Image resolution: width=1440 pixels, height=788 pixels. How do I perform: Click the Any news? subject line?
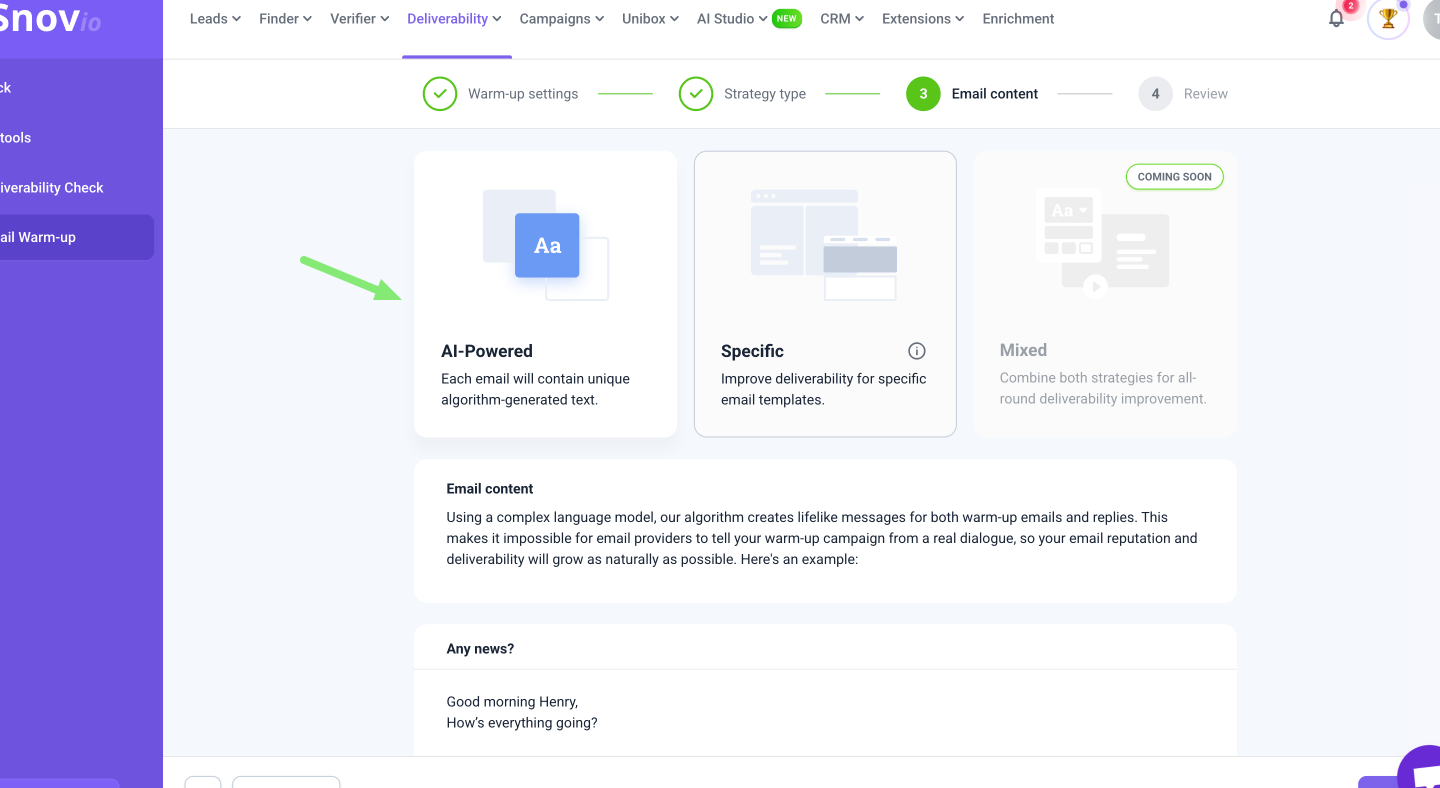pyautogui.click(x=480, y=649)
